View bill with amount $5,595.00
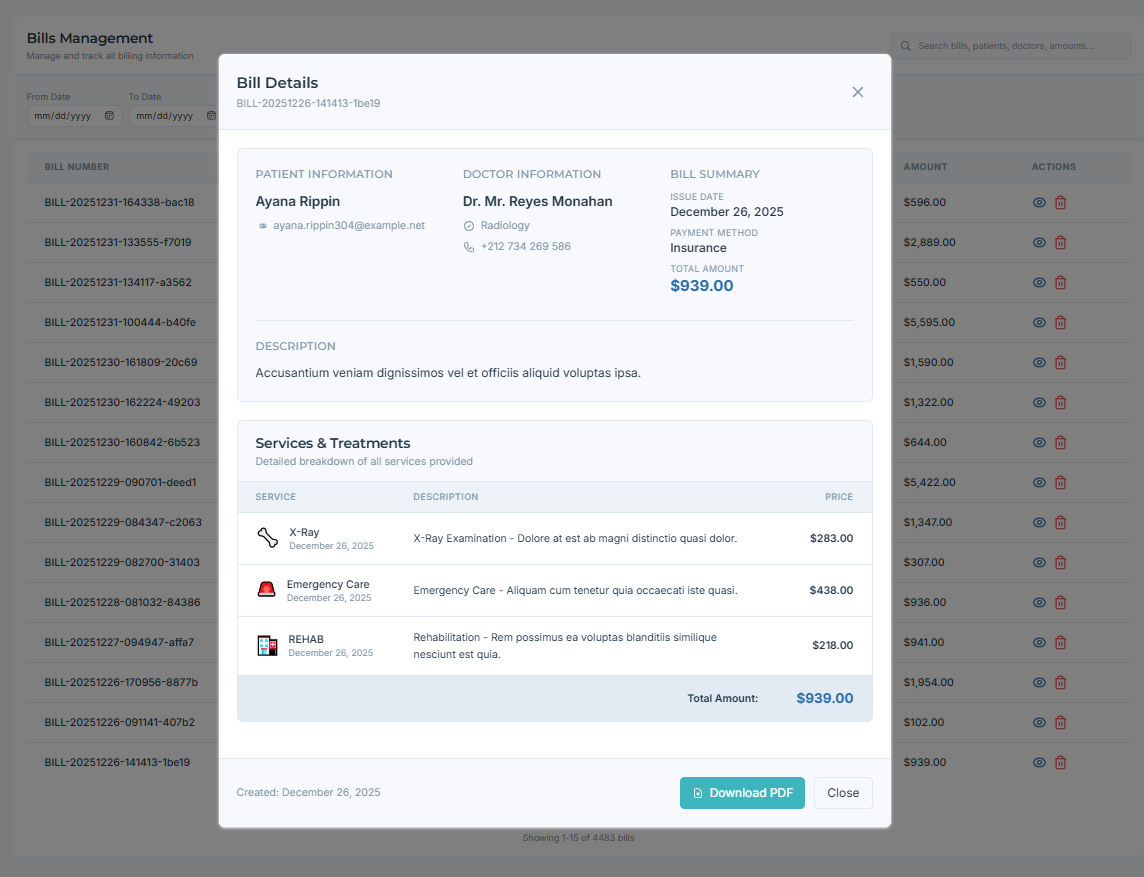 pos(1039,323)
